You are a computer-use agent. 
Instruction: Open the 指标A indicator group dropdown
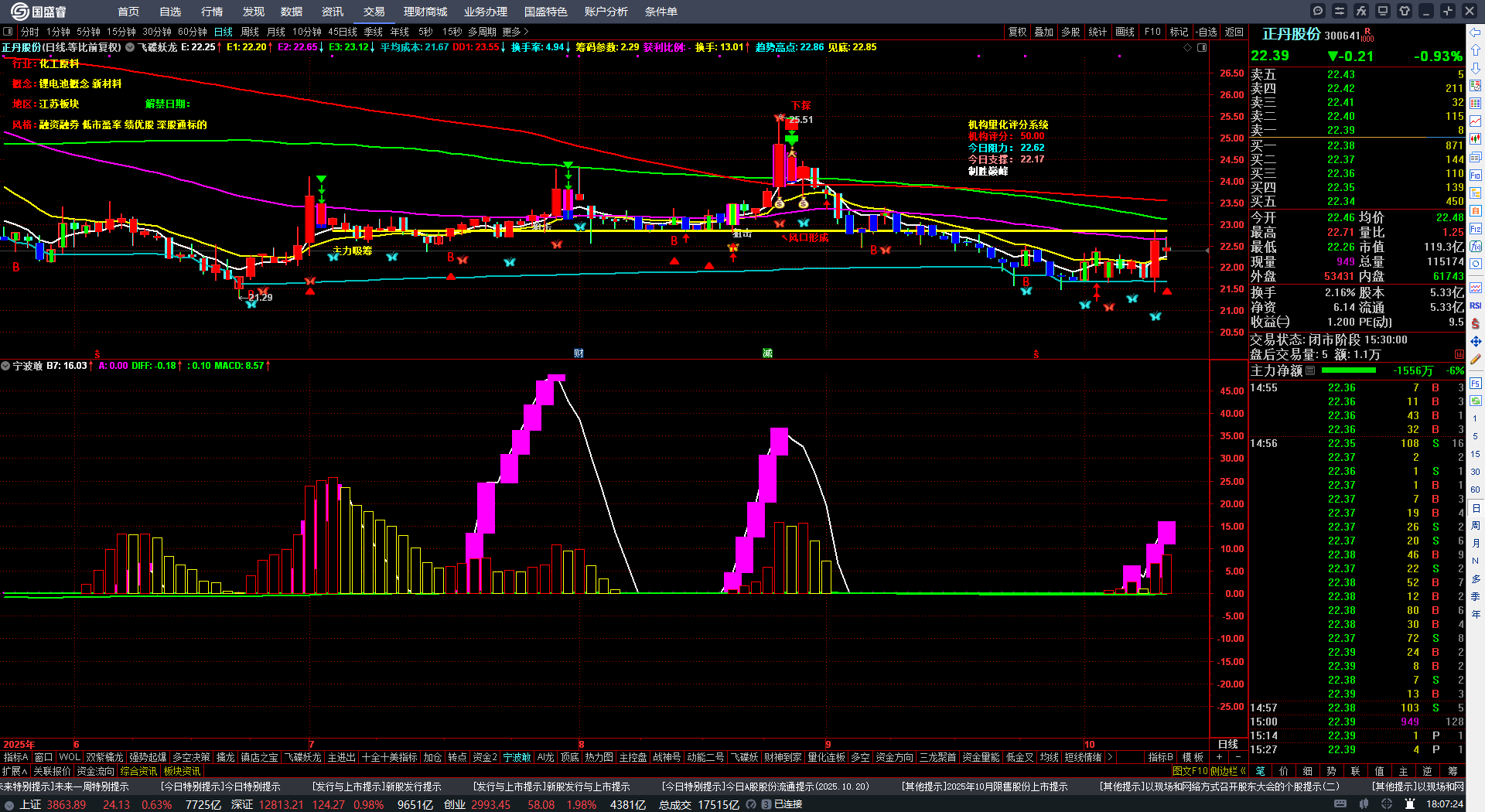pyautogui.click(x=15, y=757)
